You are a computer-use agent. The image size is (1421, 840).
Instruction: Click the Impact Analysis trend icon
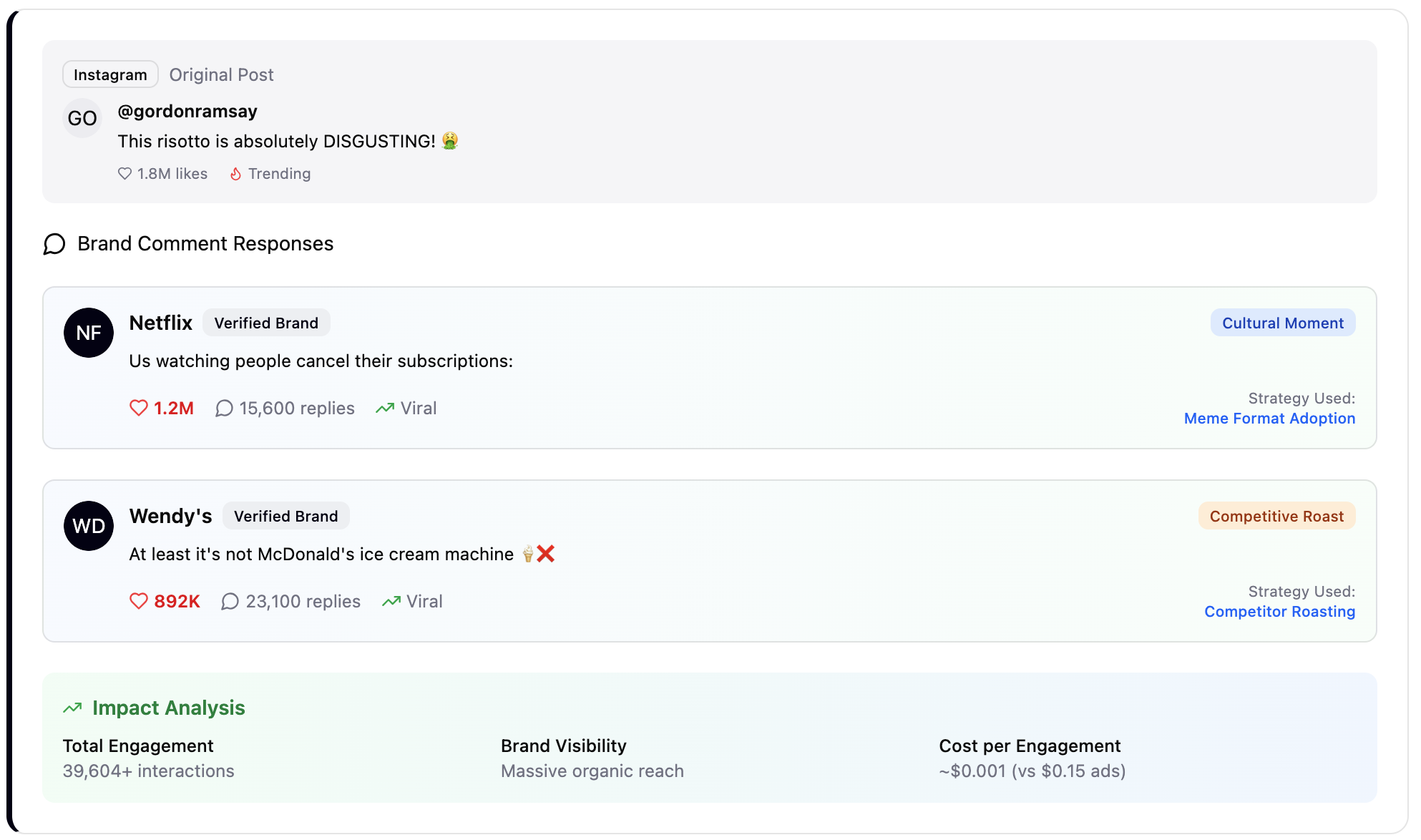point(72,708)
